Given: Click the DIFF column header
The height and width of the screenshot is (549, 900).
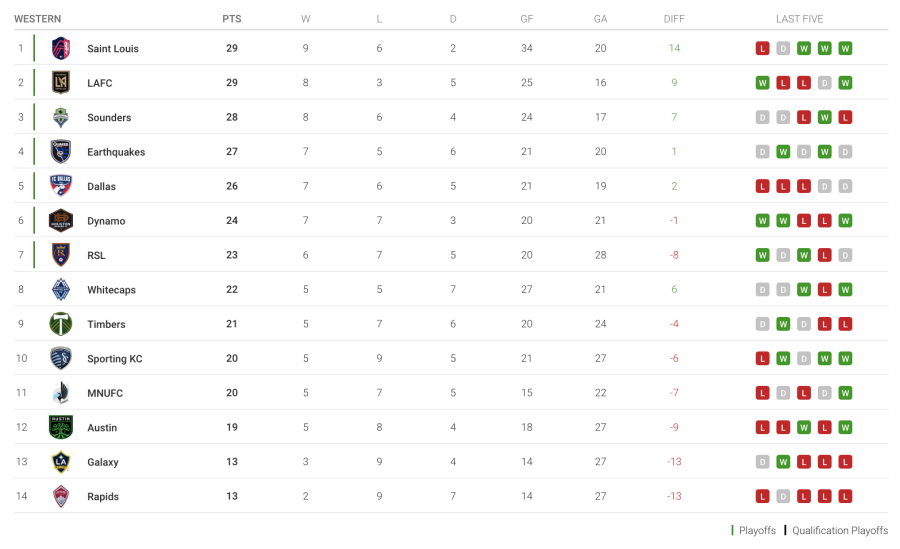Looking at the screenshot, I should (674, 19).
